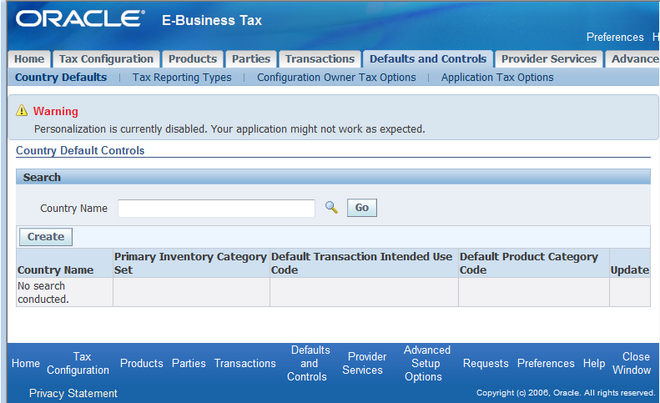Image resolution: width=660 pixels, height=403 pixels.
Task: Open Configuration Owner Tax Options subtab
Action: [336, 77]
